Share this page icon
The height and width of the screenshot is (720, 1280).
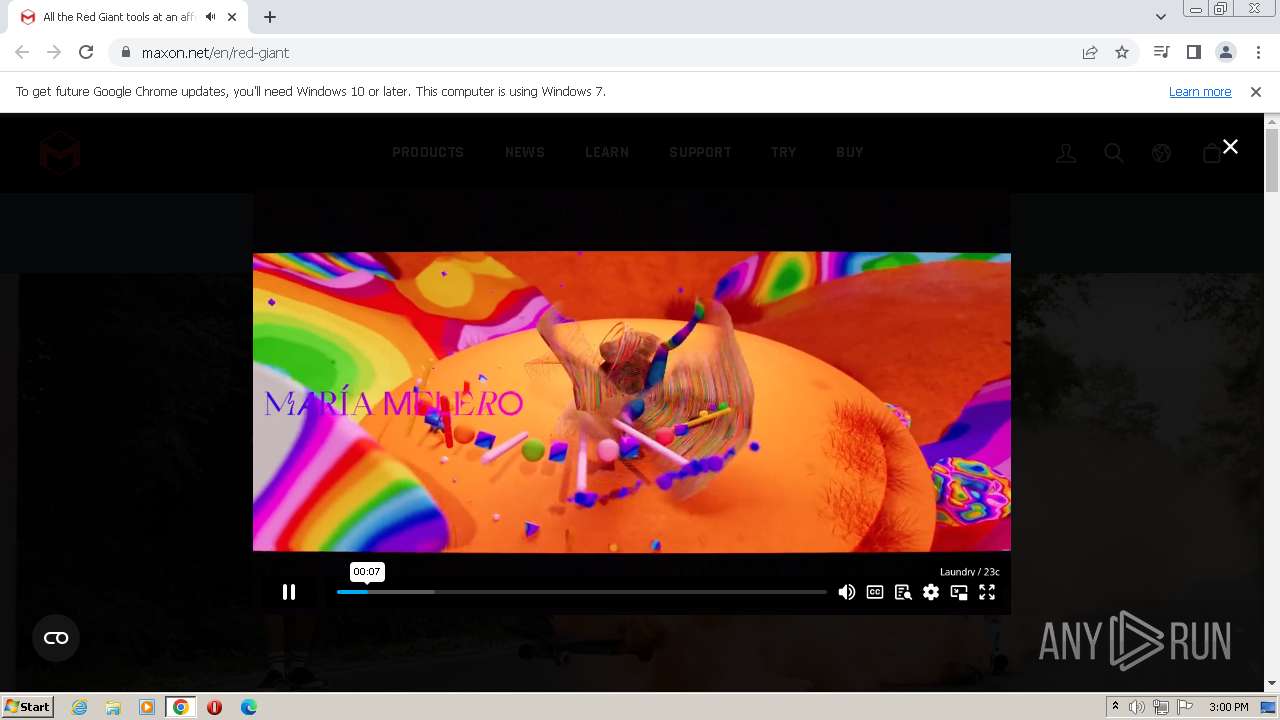point(1090,52)
